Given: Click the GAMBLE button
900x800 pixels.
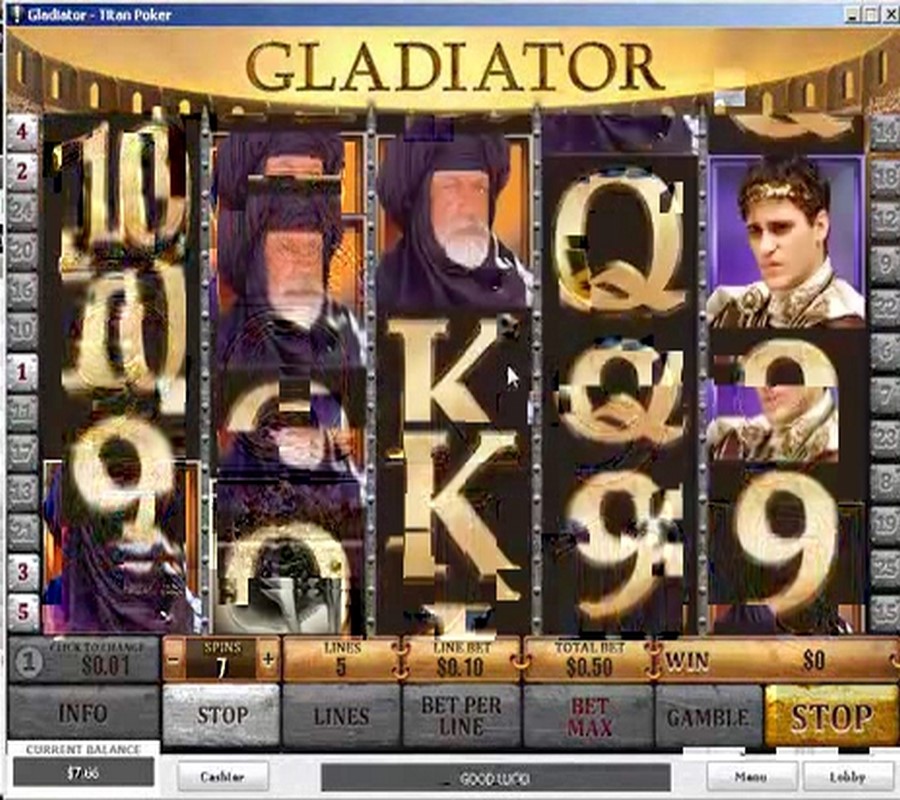Looking at the screenshot, I should [708, 717].
